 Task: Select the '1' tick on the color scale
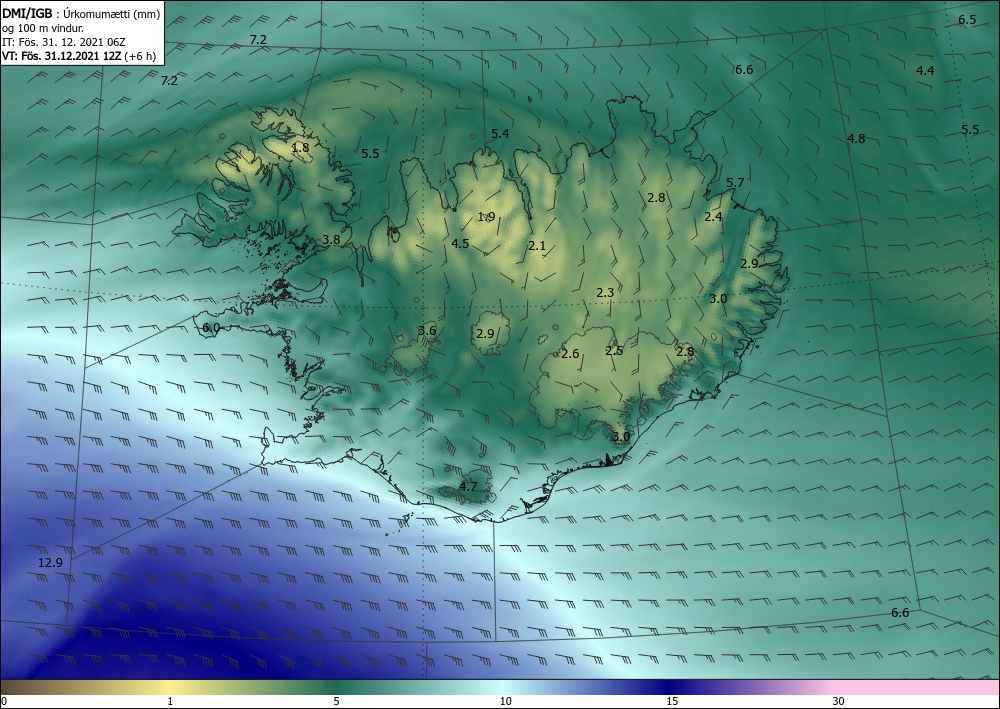tap(170, 701)
